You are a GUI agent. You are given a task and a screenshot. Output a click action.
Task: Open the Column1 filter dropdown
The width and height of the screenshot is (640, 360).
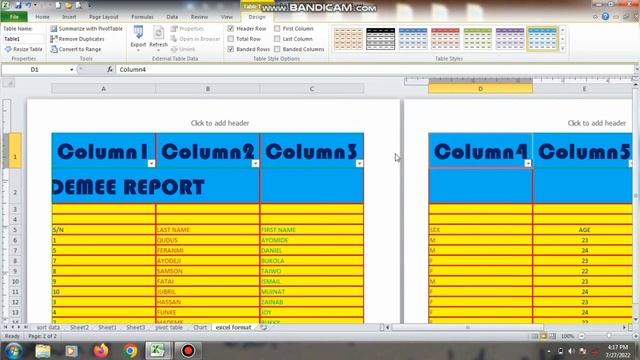click(x=151, y=163)
